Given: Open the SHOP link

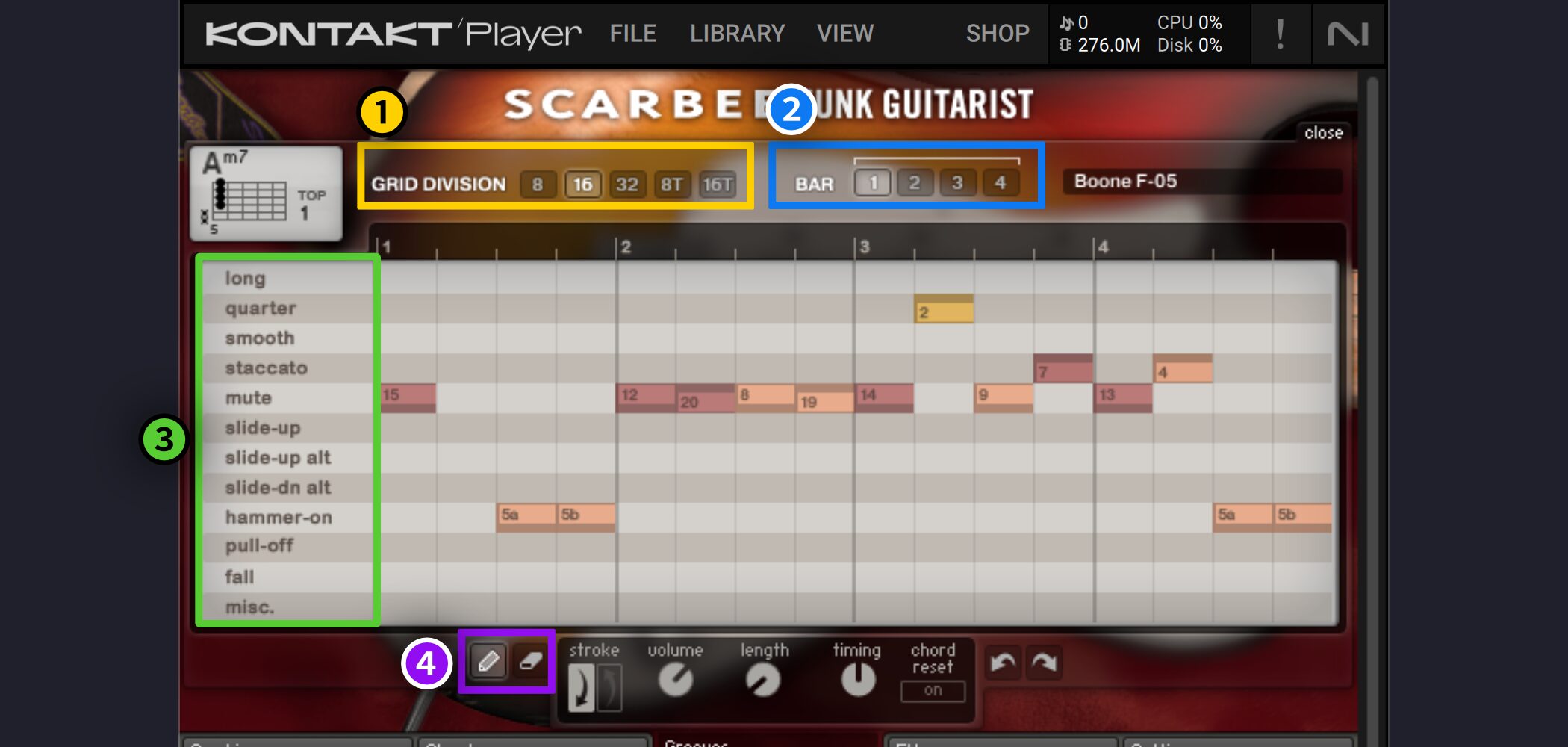Looking at the screenshot, I should [998, 34].
